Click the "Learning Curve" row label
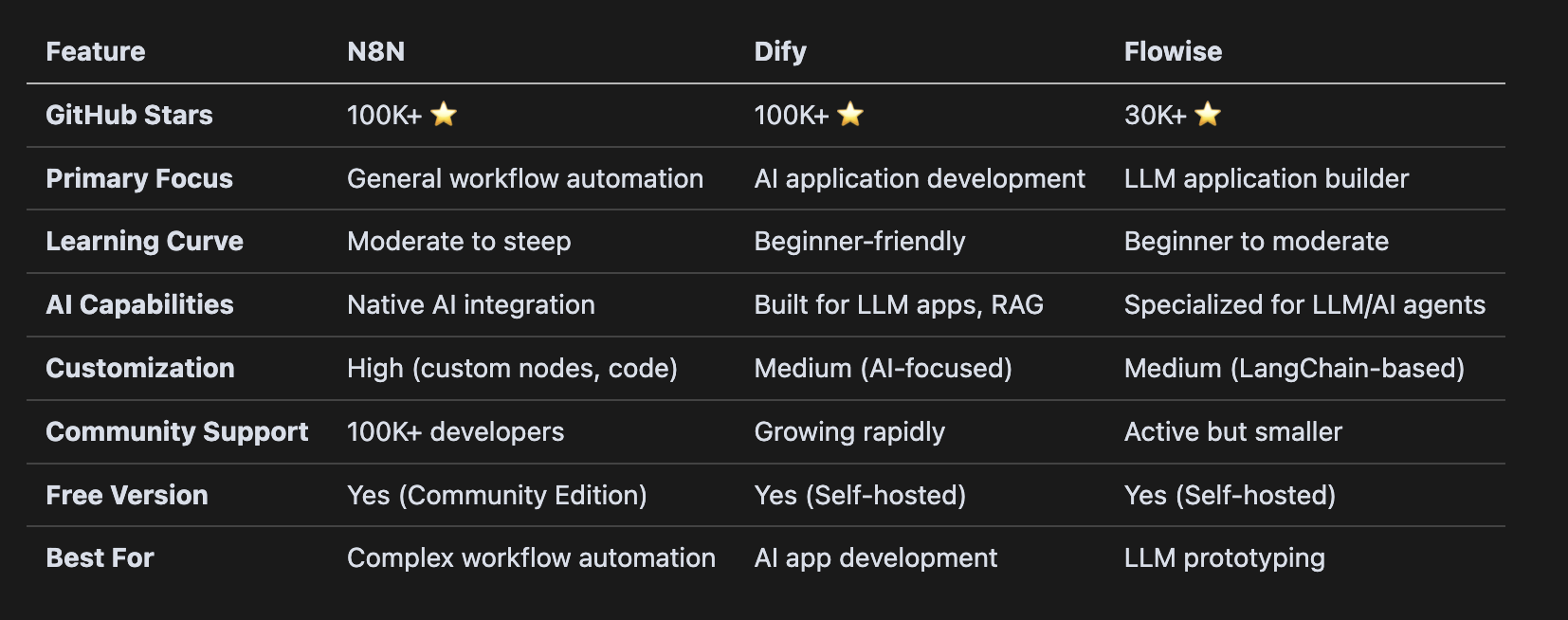Viewport: 1568px width, 620px height. coord(144,241)
